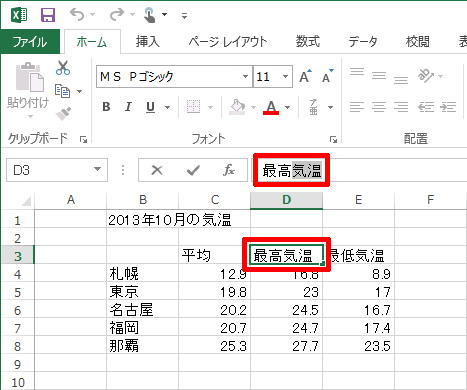Expand the font name dropdown
This screenshot has width=467, height=390.
tap(246, 77)
